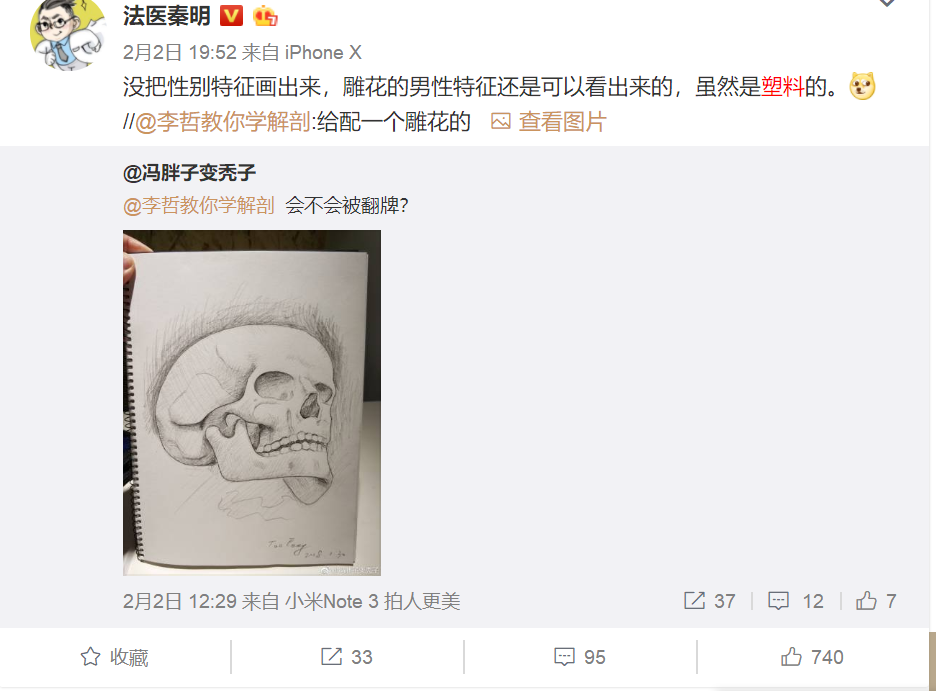Viewport: 936px width, 691px height.
Task: Click the 2月2日 19:52 post timestamp
Action: 180,53
